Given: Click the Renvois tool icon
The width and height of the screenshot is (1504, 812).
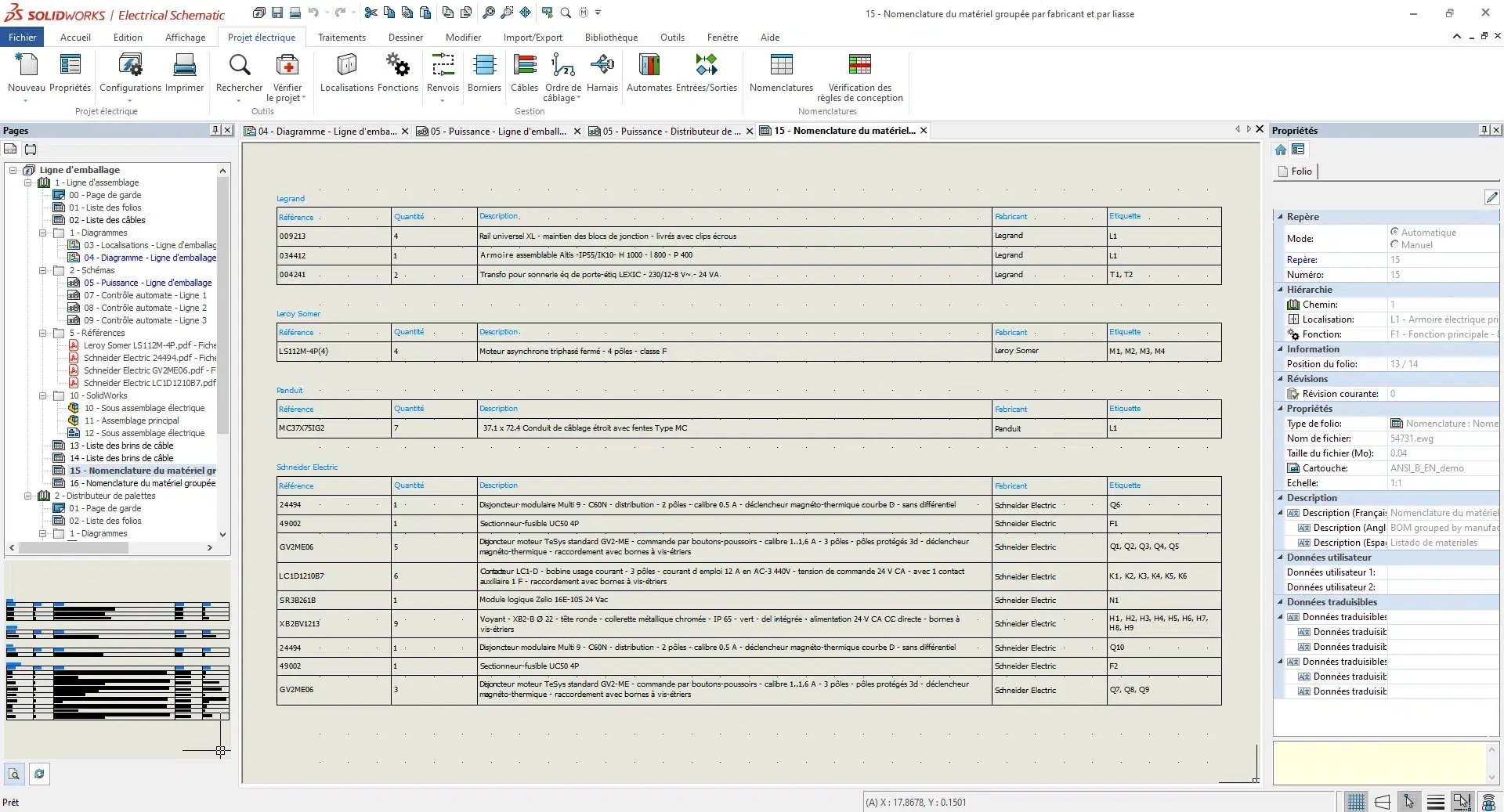Looking at the screenshot, I should [443, 65].
